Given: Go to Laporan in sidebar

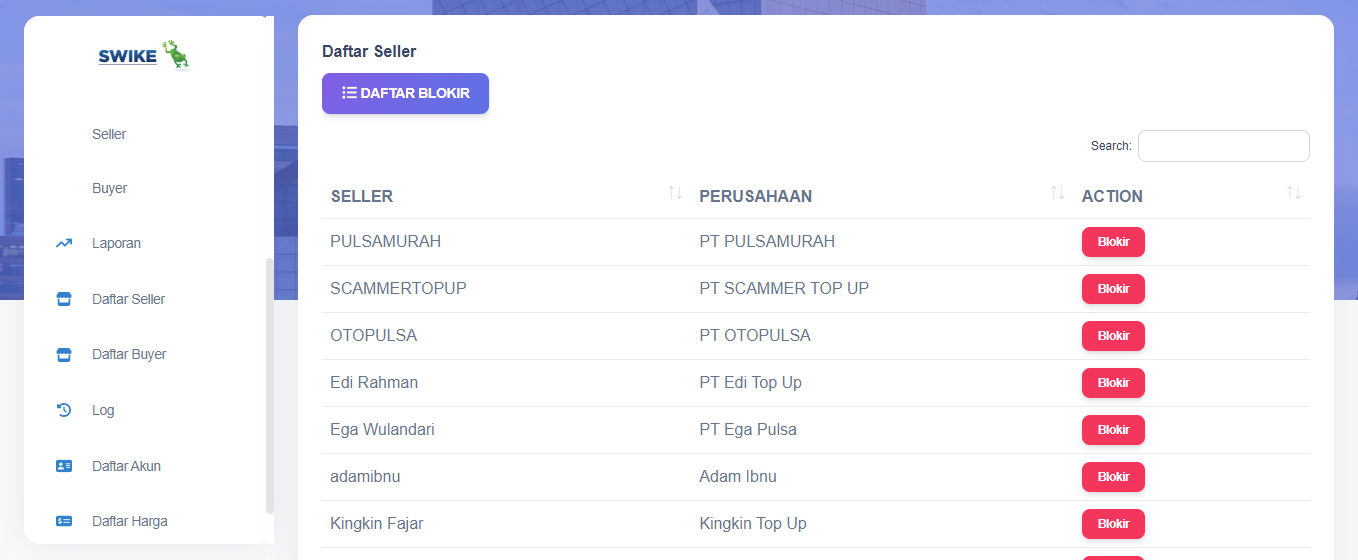Looking at the screenshot, I should coord(116,243).
